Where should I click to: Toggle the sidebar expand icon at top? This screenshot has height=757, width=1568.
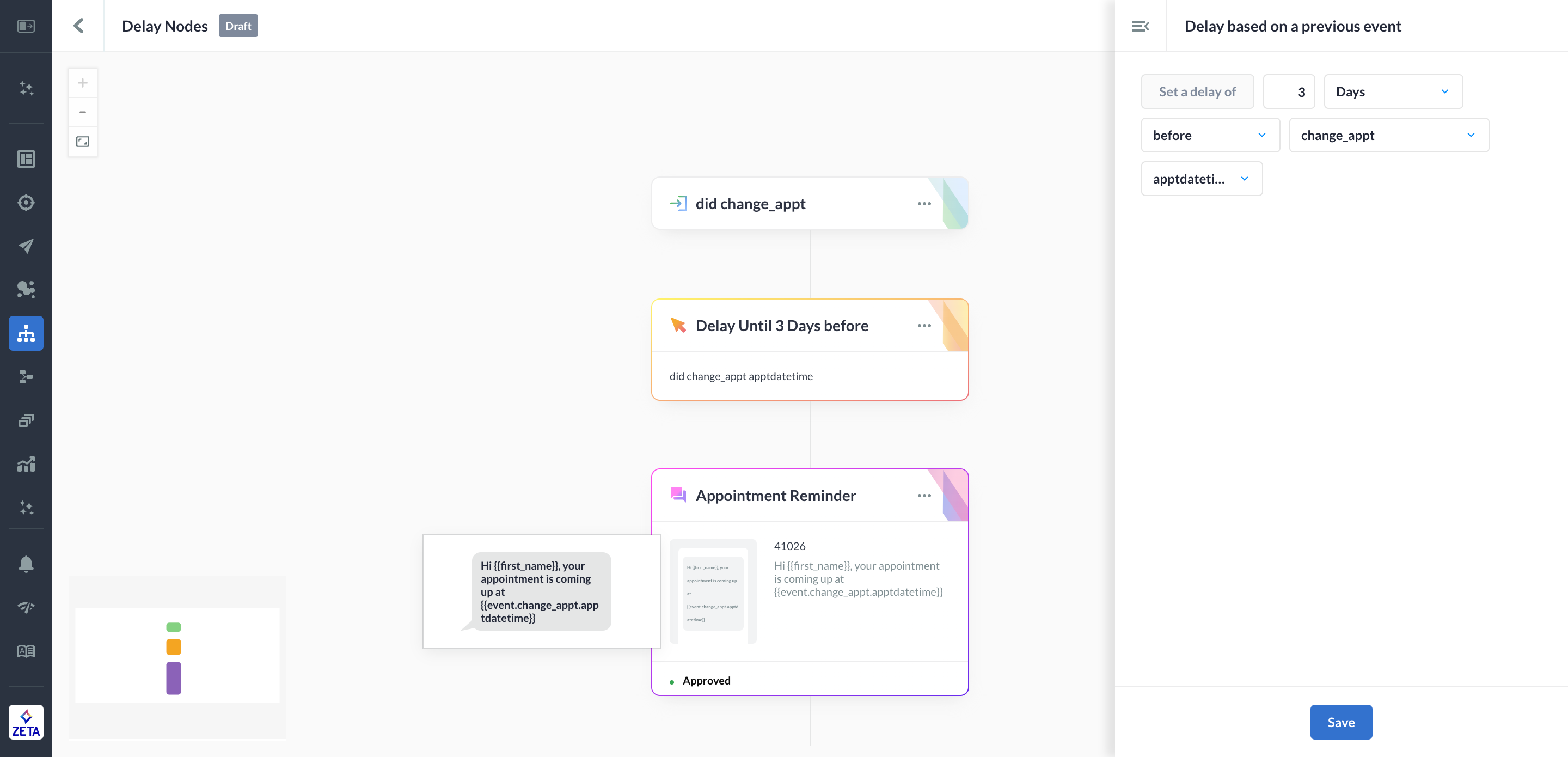(x=26, y=26)
